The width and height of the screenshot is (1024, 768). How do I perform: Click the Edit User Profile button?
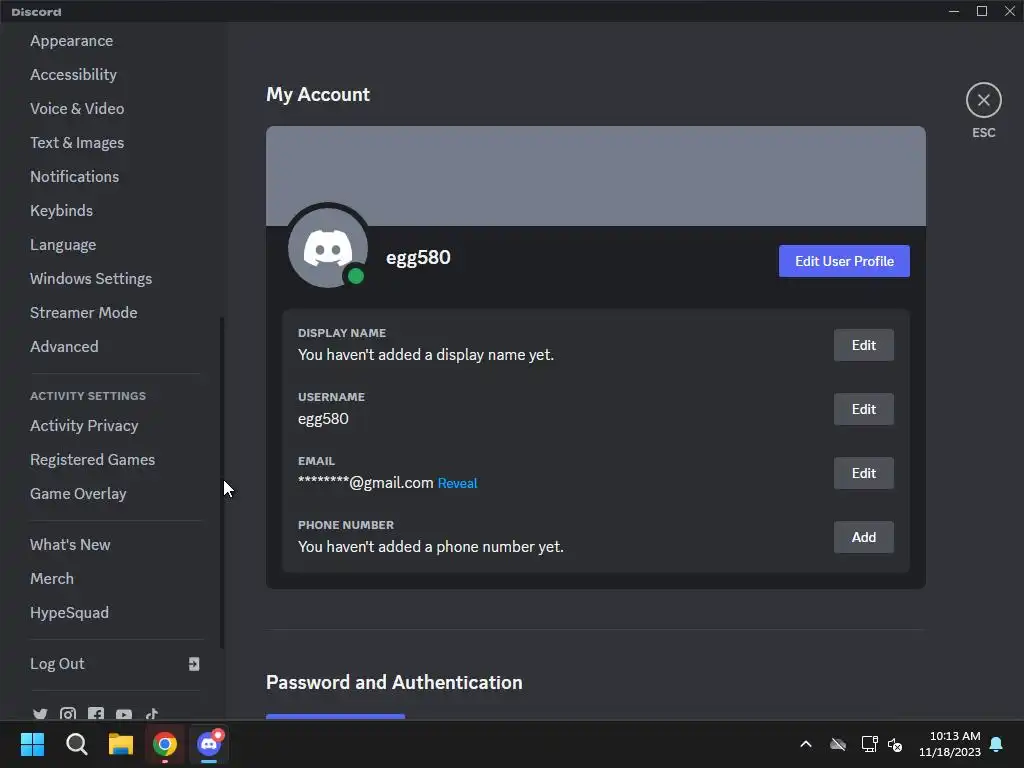pos(844,261)
